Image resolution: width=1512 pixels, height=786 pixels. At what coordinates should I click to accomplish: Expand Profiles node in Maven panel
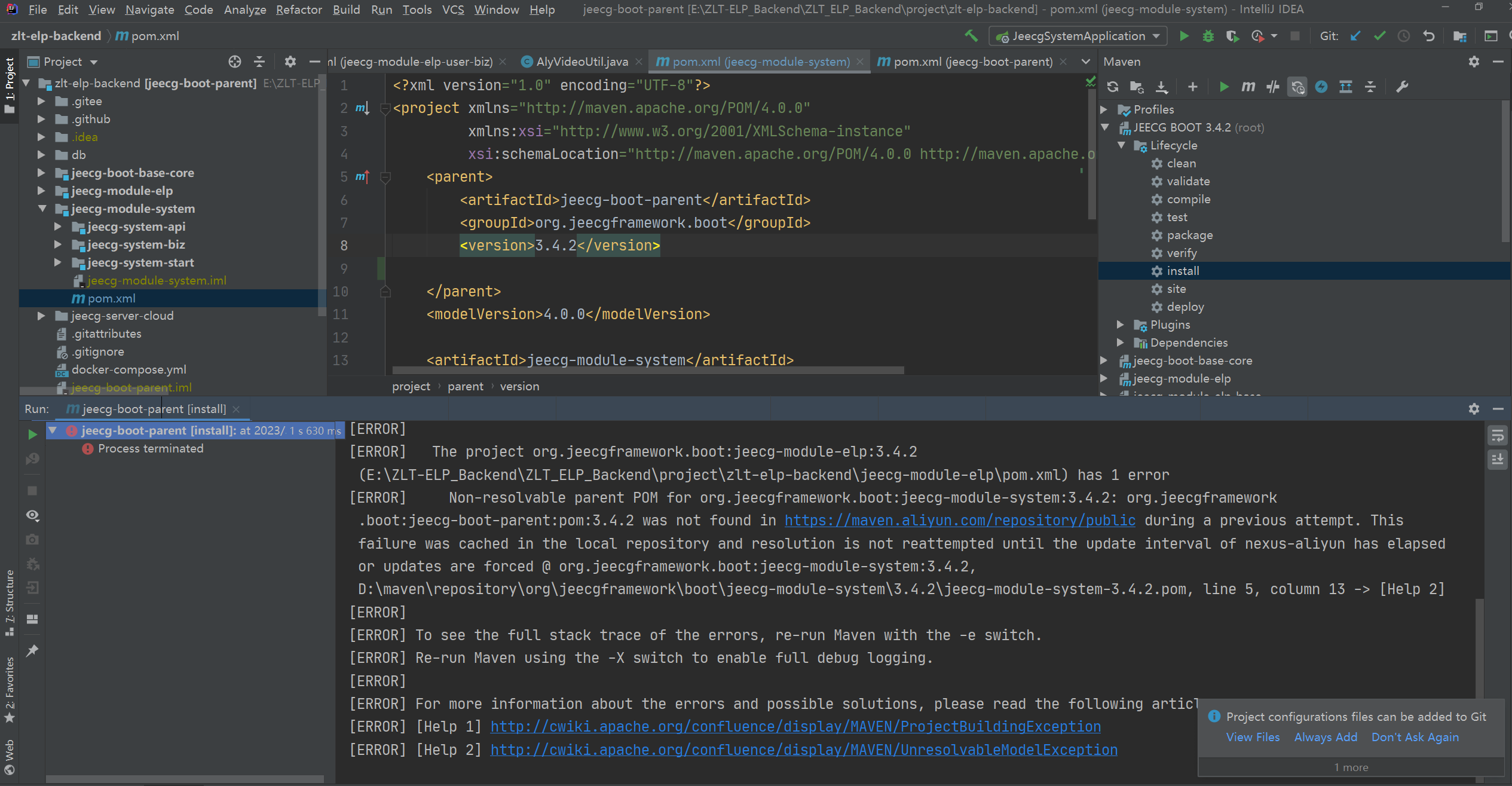[1104, 109]
